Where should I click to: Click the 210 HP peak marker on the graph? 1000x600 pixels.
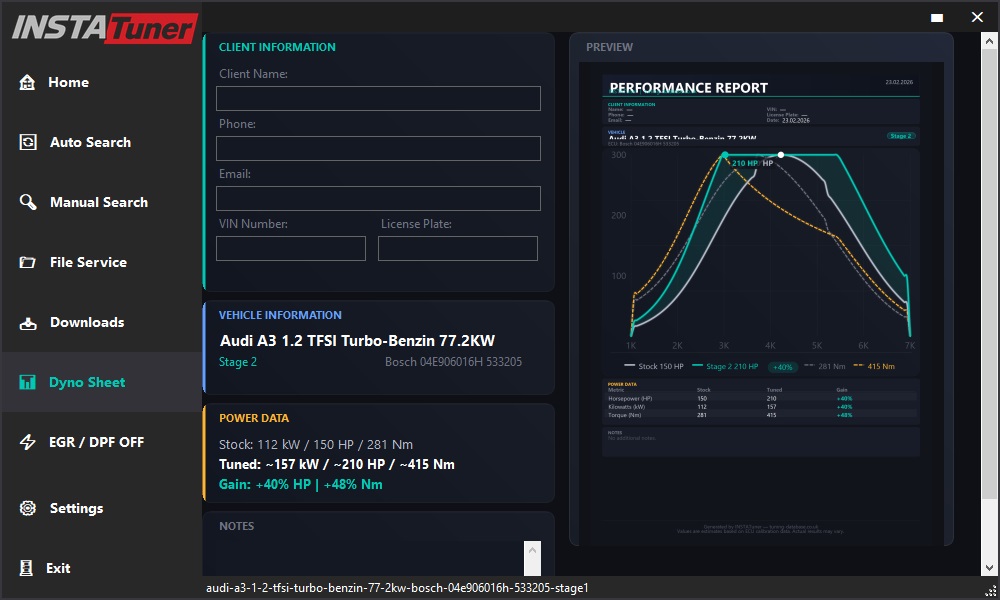coord(724,156)
